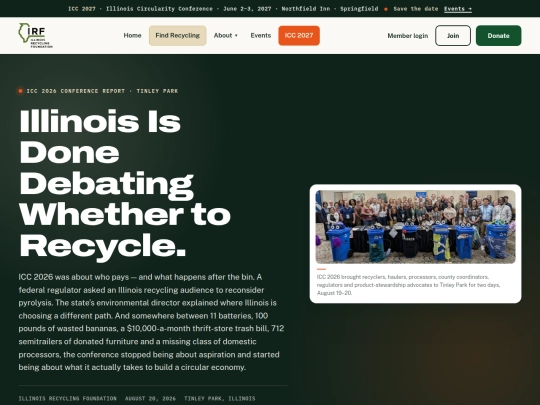Click the green Donate button
Viewport: 540px width, 405px height.
tap(498, 35)
